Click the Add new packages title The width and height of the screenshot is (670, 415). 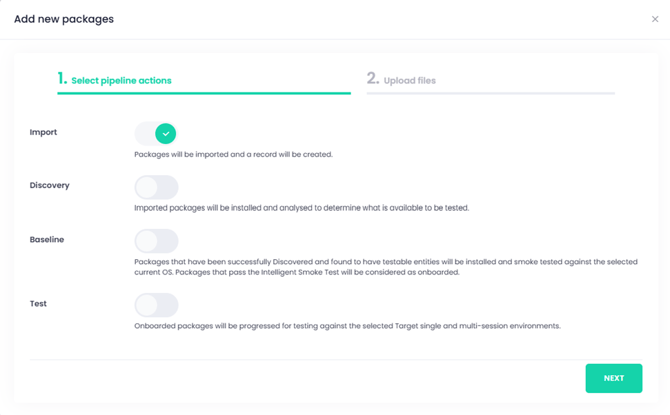[64, 19]
